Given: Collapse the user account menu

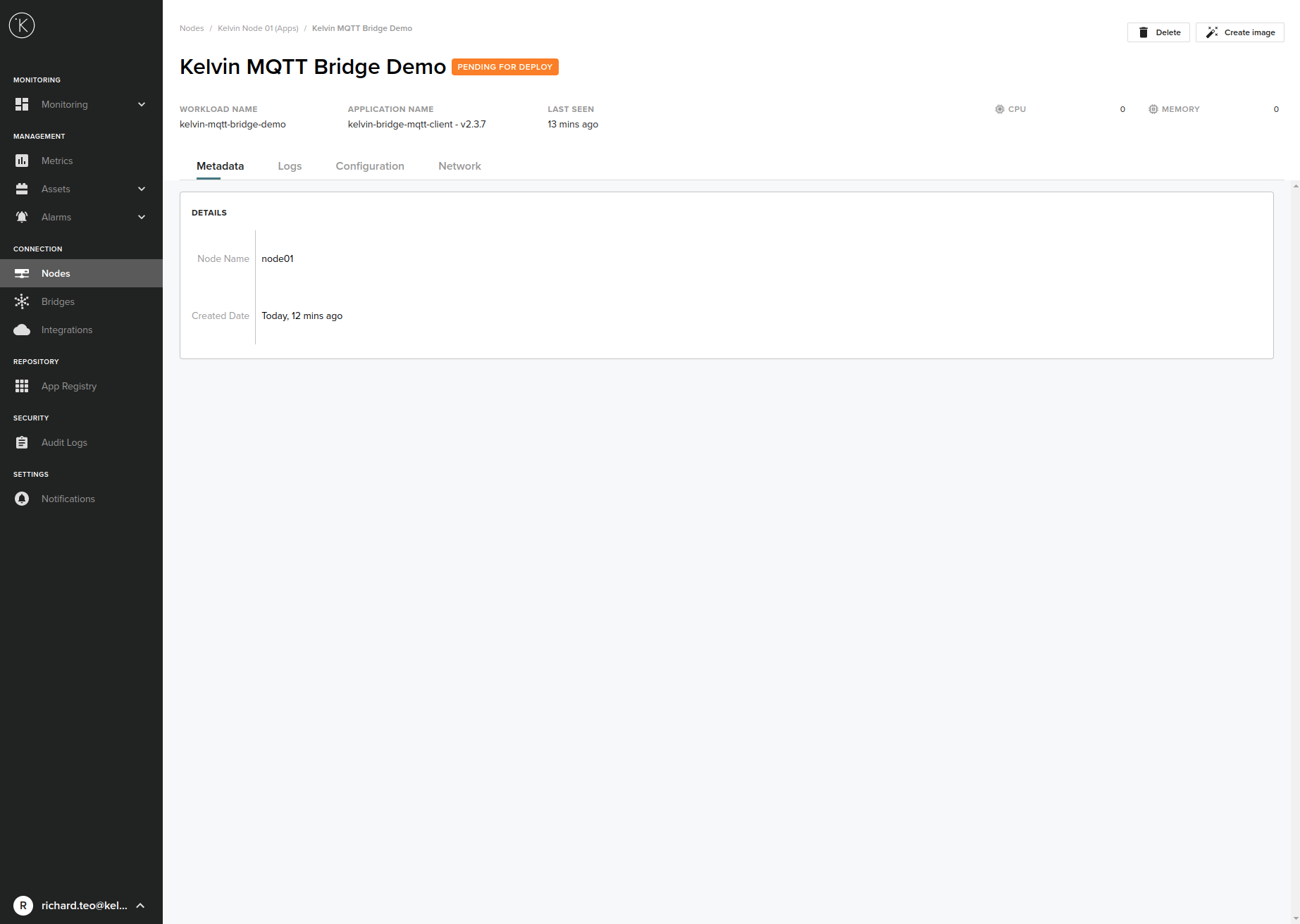Looking at the screenshot, I should click(142, 906).
